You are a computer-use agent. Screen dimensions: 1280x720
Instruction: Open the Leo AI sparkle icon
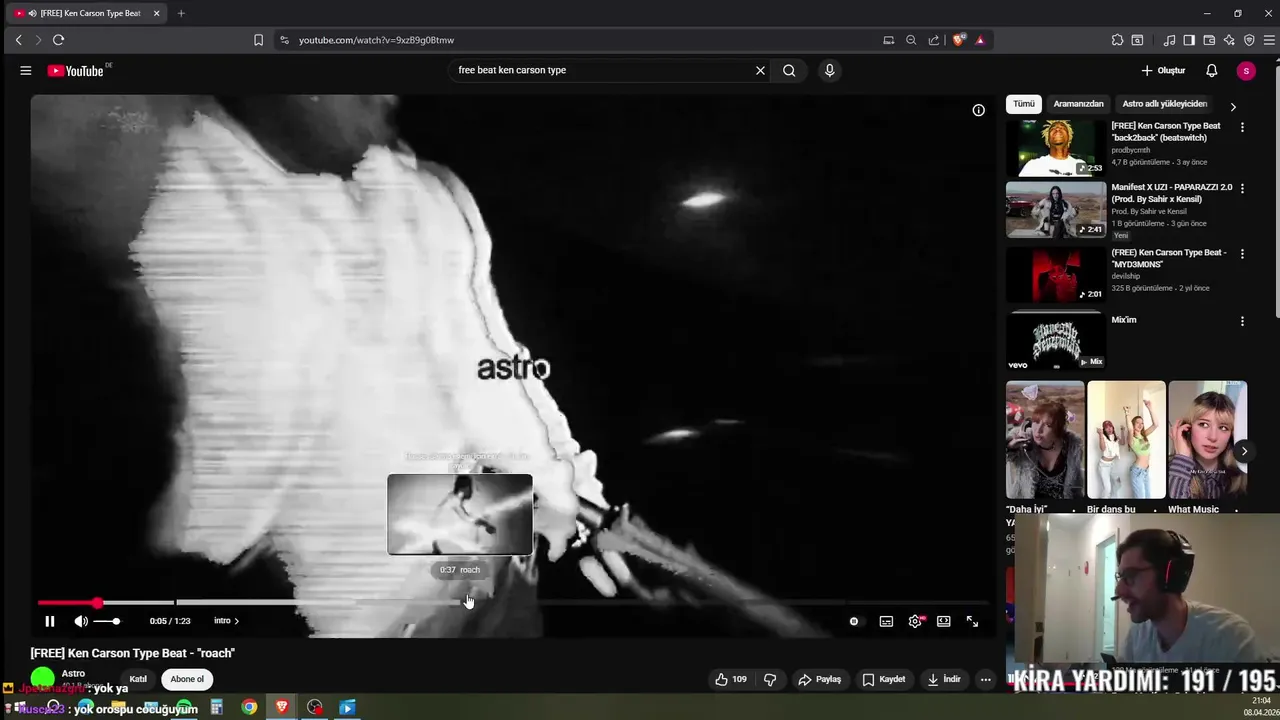[x=1229, y=40]
